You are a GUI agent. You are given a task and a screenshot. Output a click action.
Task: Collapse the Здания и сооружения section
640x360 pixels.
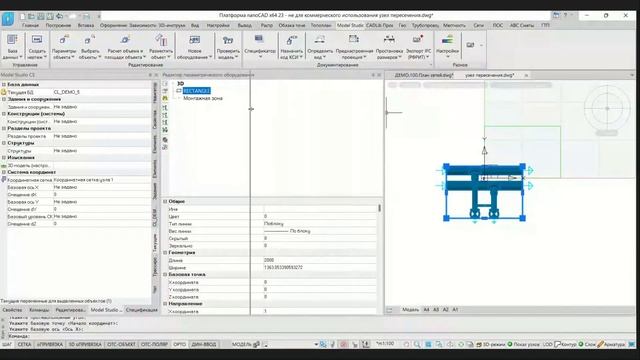(4, 99)
